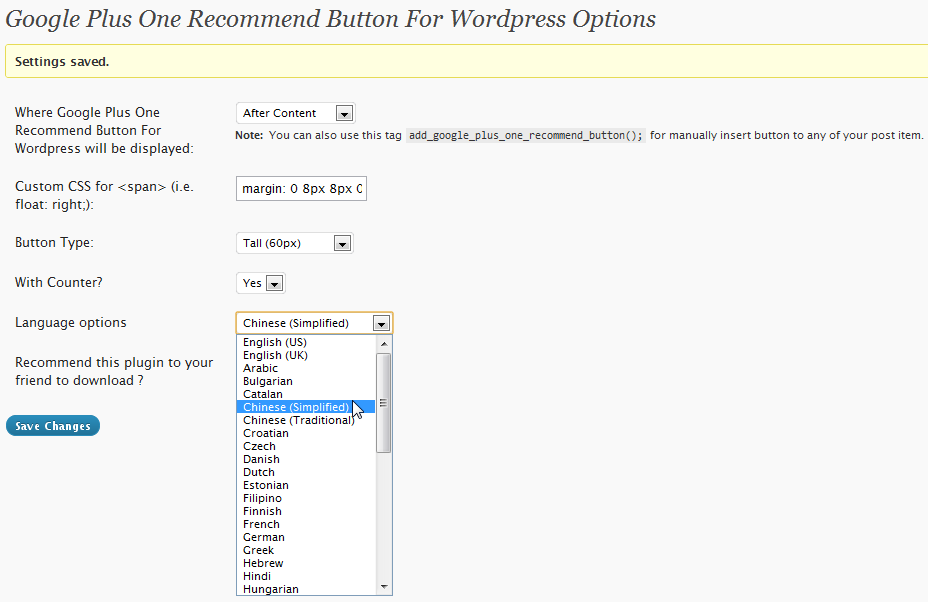Choose Danish from language list
Image resolution: width=928 pixels, height=602 pixels.
point(305,459)
